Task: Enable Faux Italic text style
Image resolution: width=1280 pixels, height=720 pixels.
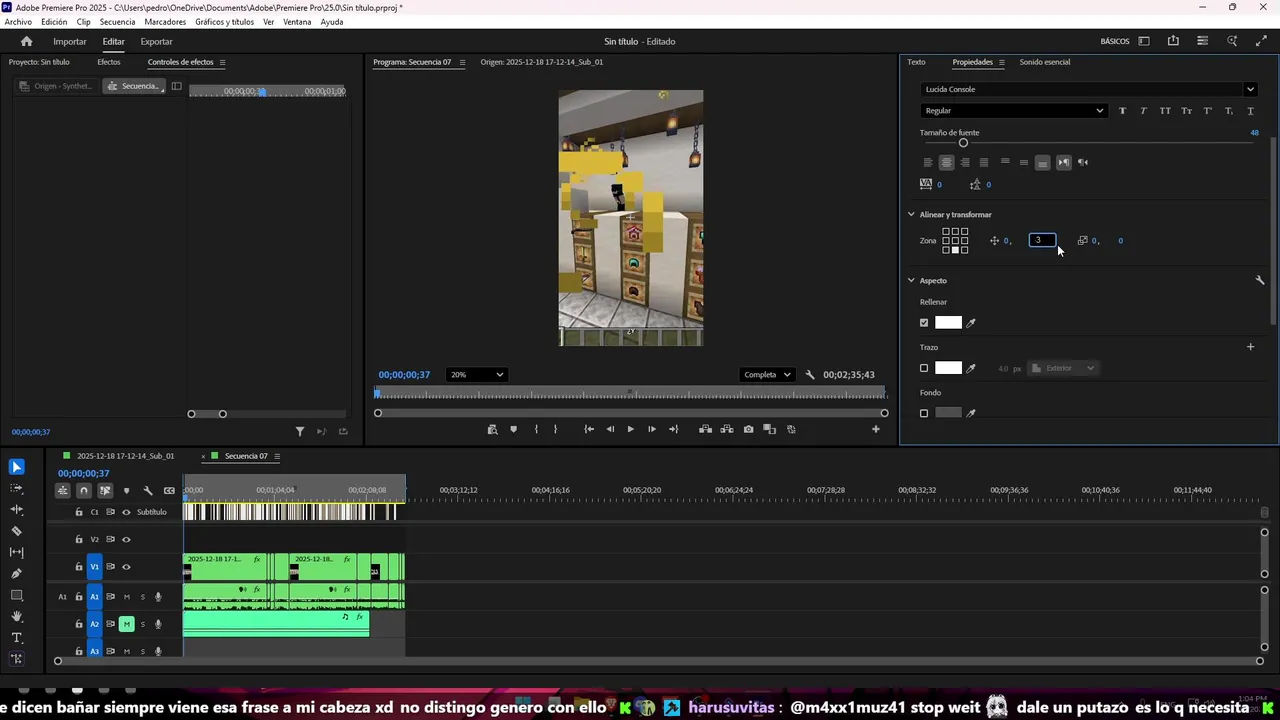Action: pos(1143,111)
